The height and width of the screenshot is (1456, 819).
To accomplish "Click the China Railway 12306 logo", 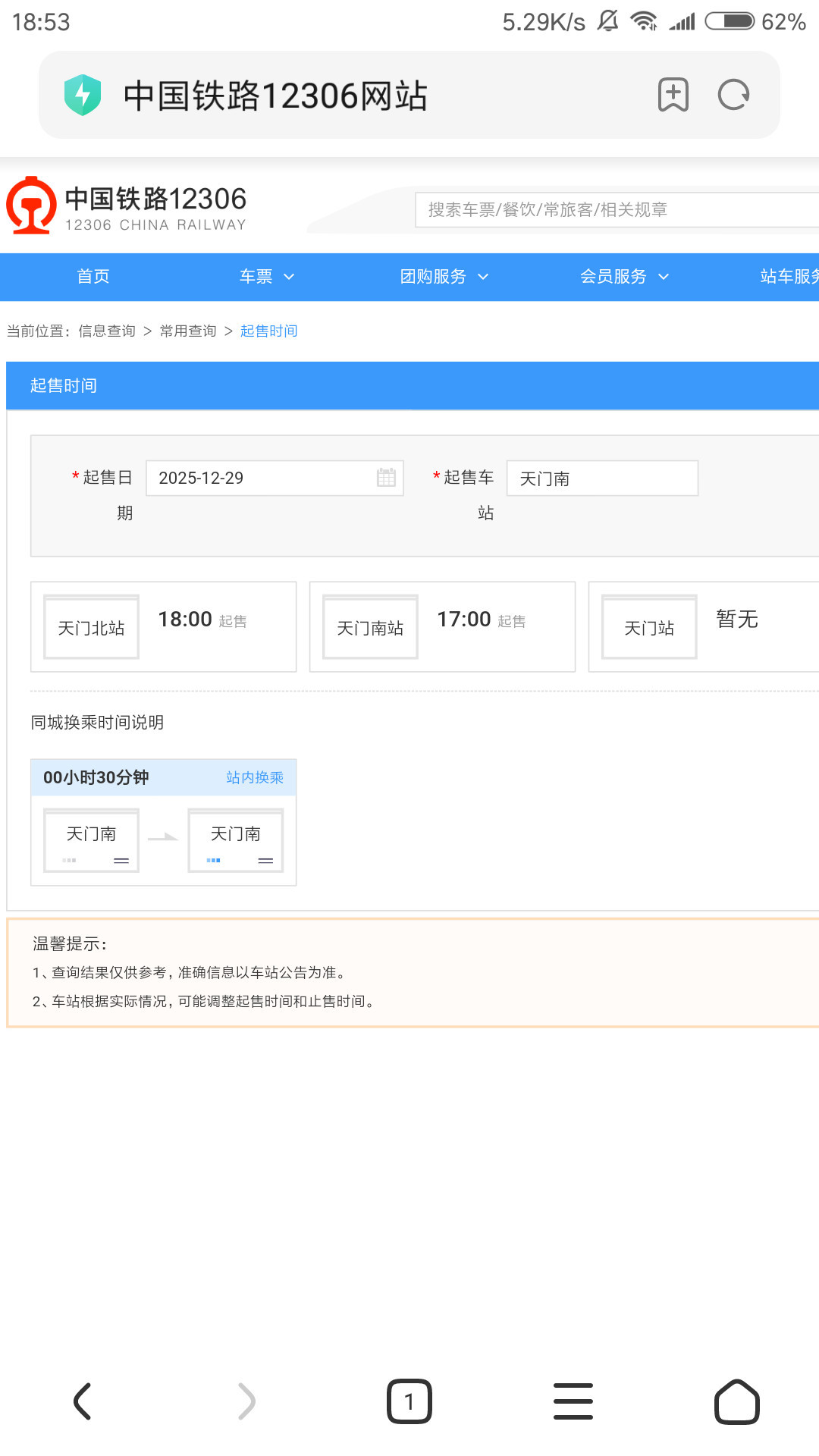I will point(126,206).
